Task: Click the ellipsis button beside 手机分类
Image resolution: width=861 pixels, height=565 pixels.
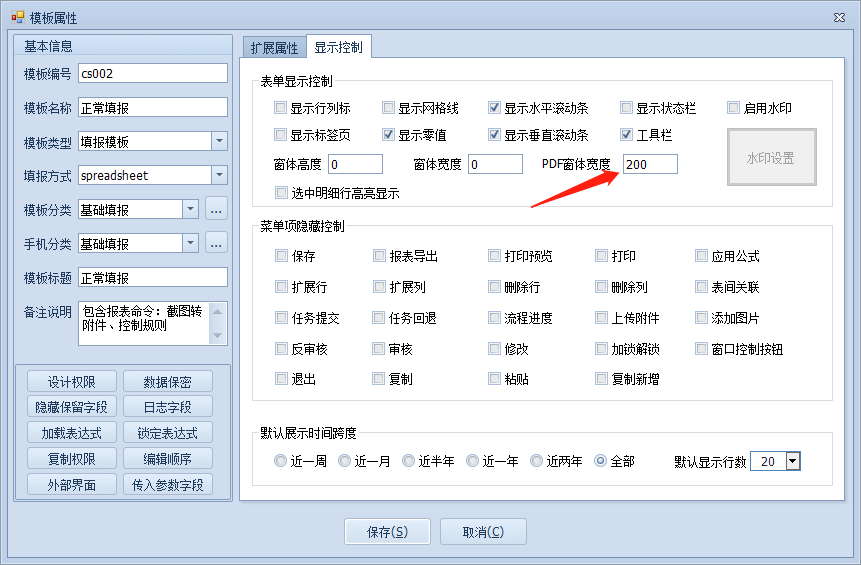Action: (x=216, y=244)
